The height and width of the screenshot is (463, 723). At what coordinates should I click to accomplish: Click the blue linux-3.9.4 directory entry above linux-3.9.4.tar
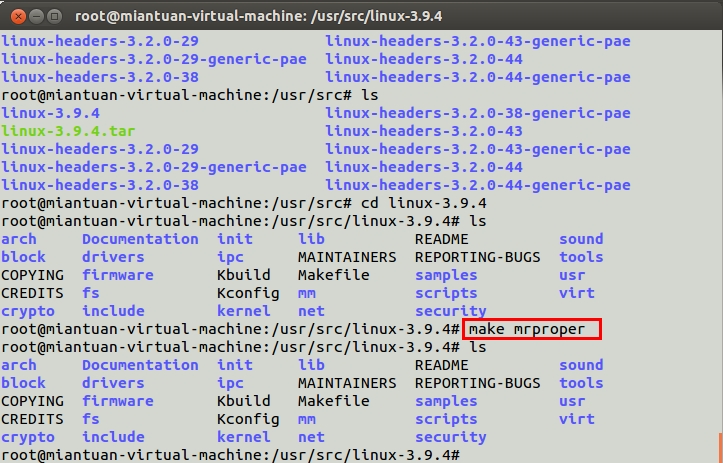click(50, 113)
